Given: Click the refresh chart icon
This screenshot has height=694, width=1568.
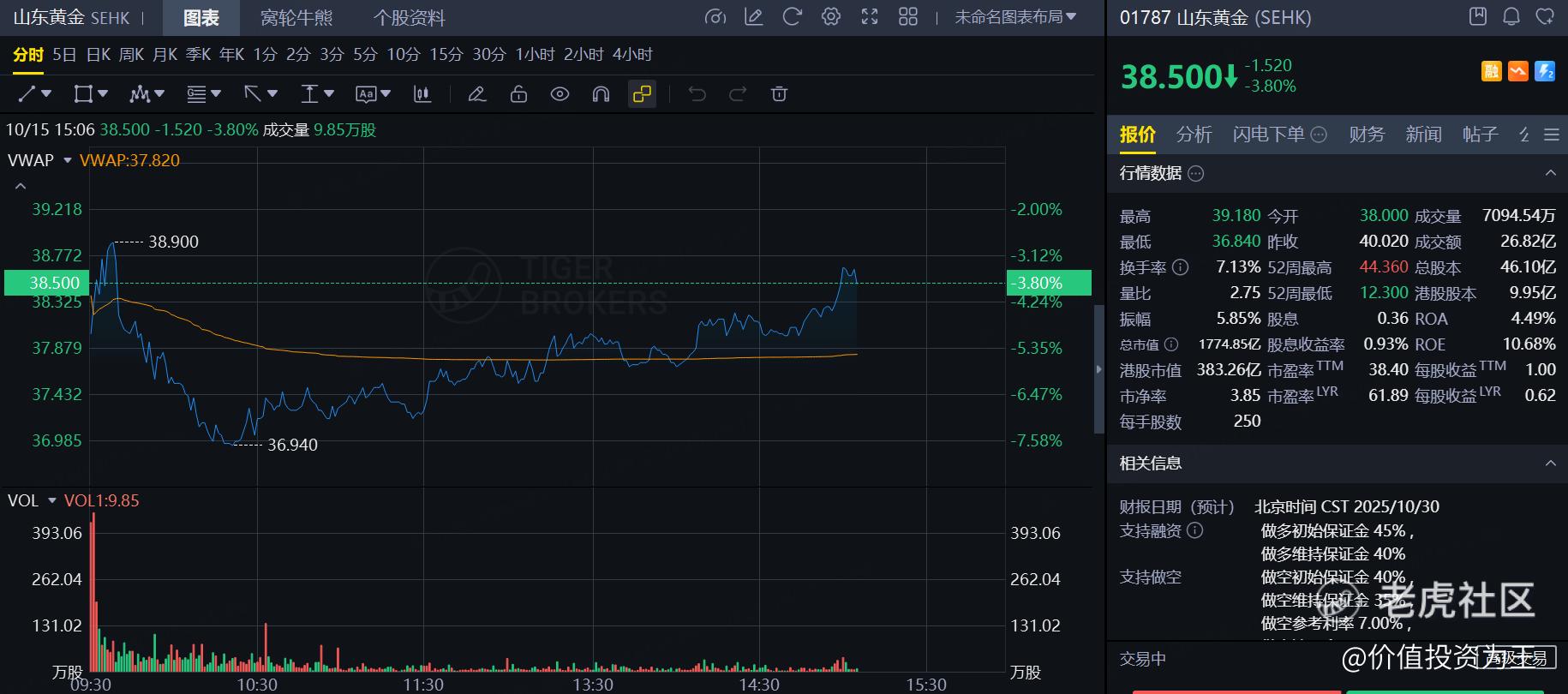Looking at the screenshot, I should pyautogui.click(x=792, y=17).
